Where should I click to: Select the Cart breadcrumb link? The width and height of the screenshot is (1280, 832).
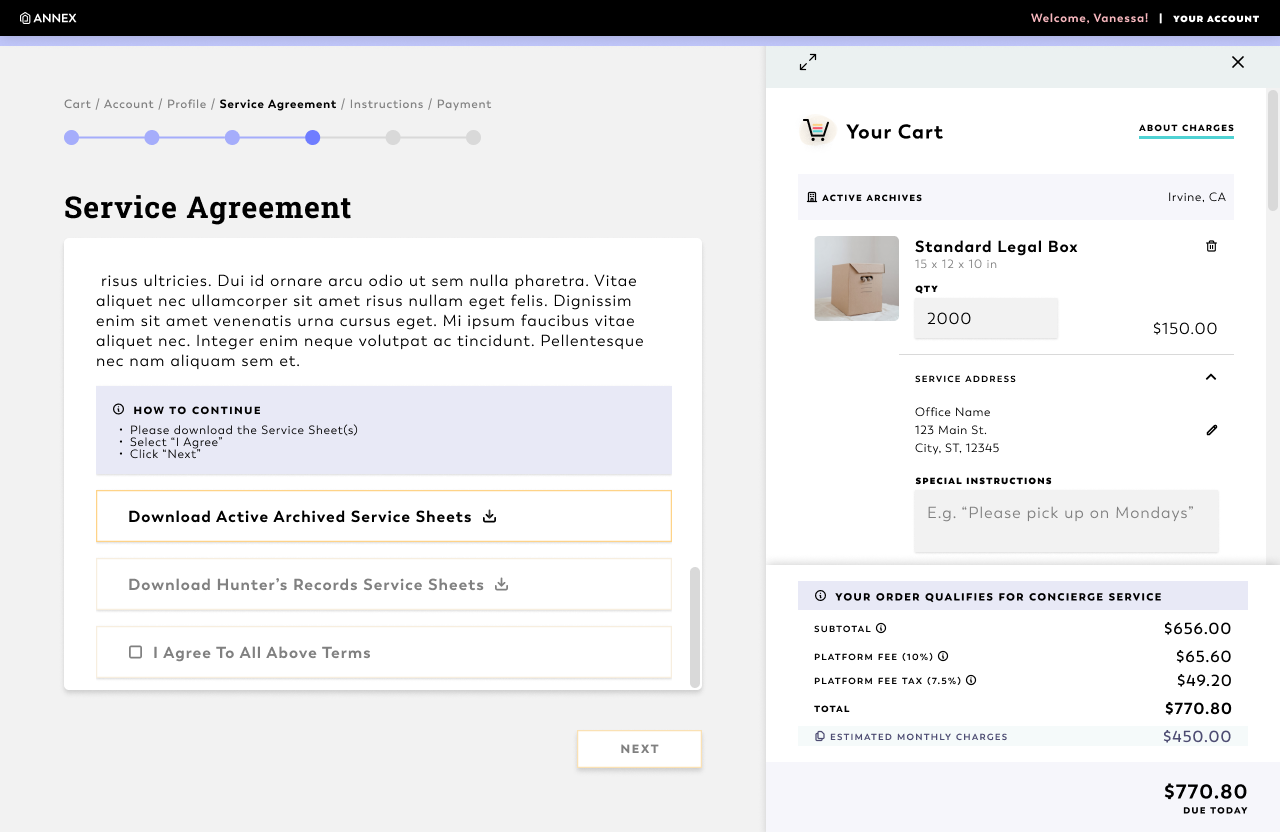click(77, 104)
